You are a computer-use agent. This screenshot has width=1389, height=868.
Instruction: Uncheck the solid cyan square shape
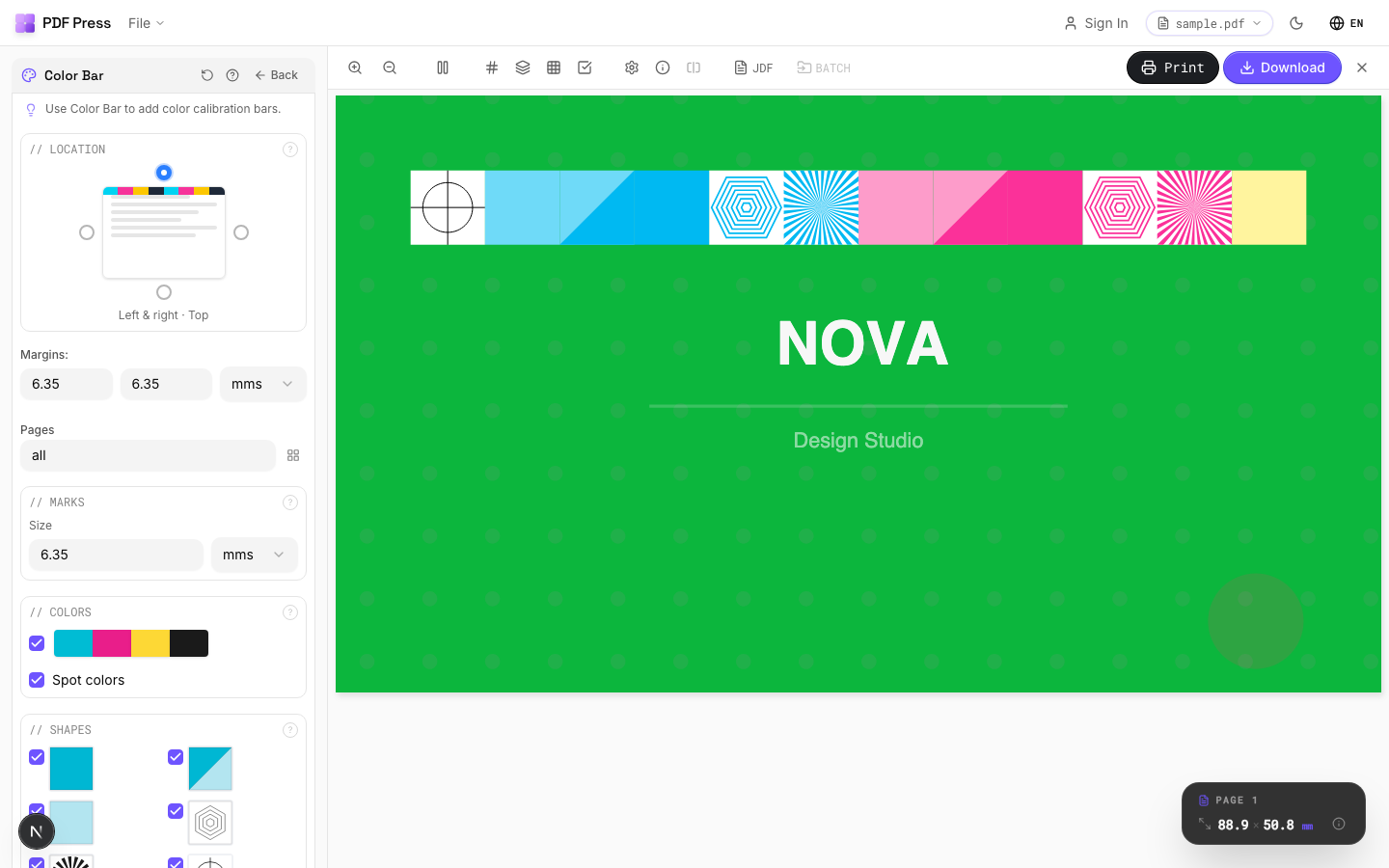37,757
